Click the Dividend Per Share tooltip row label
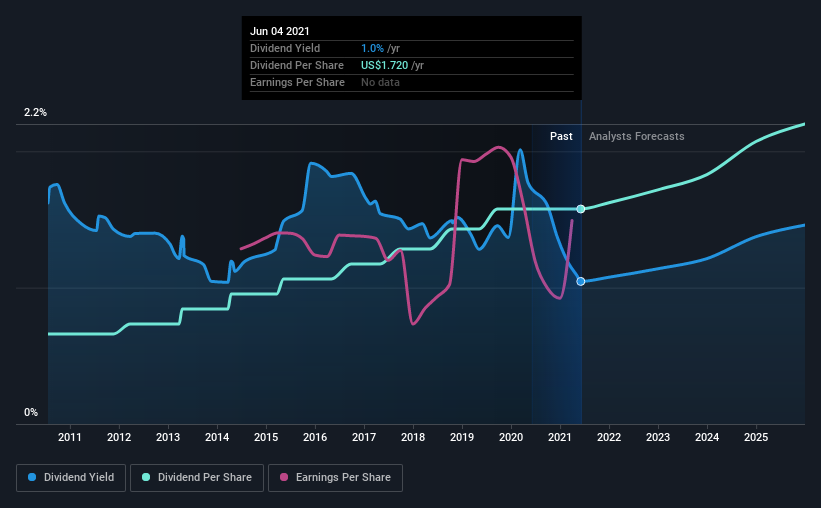The height and width of the screenshot is (508, 821). click(x=297, y=65)
